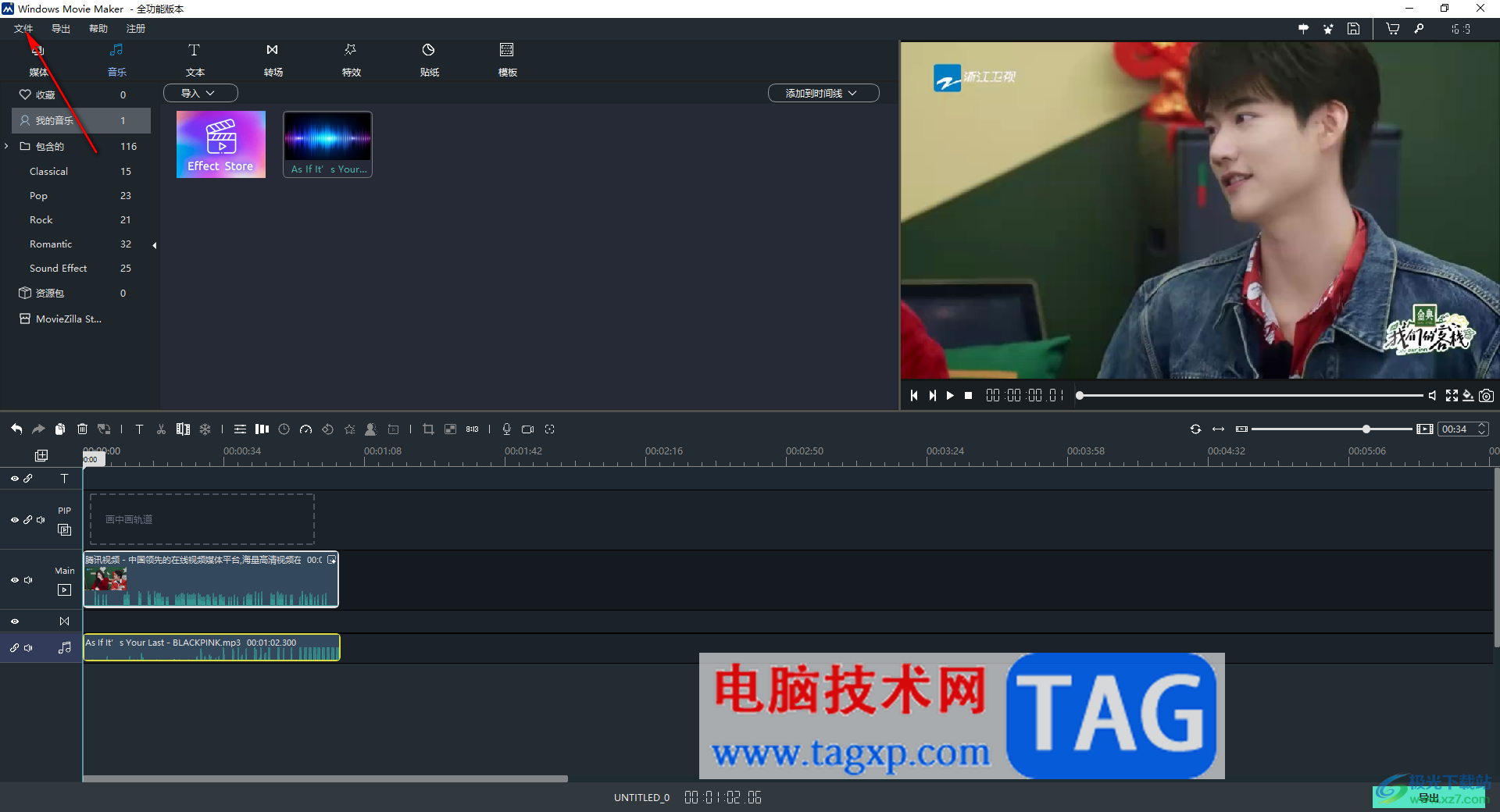Open the 注册 menu
The image size is (1500, 812).
click(136, 29)
